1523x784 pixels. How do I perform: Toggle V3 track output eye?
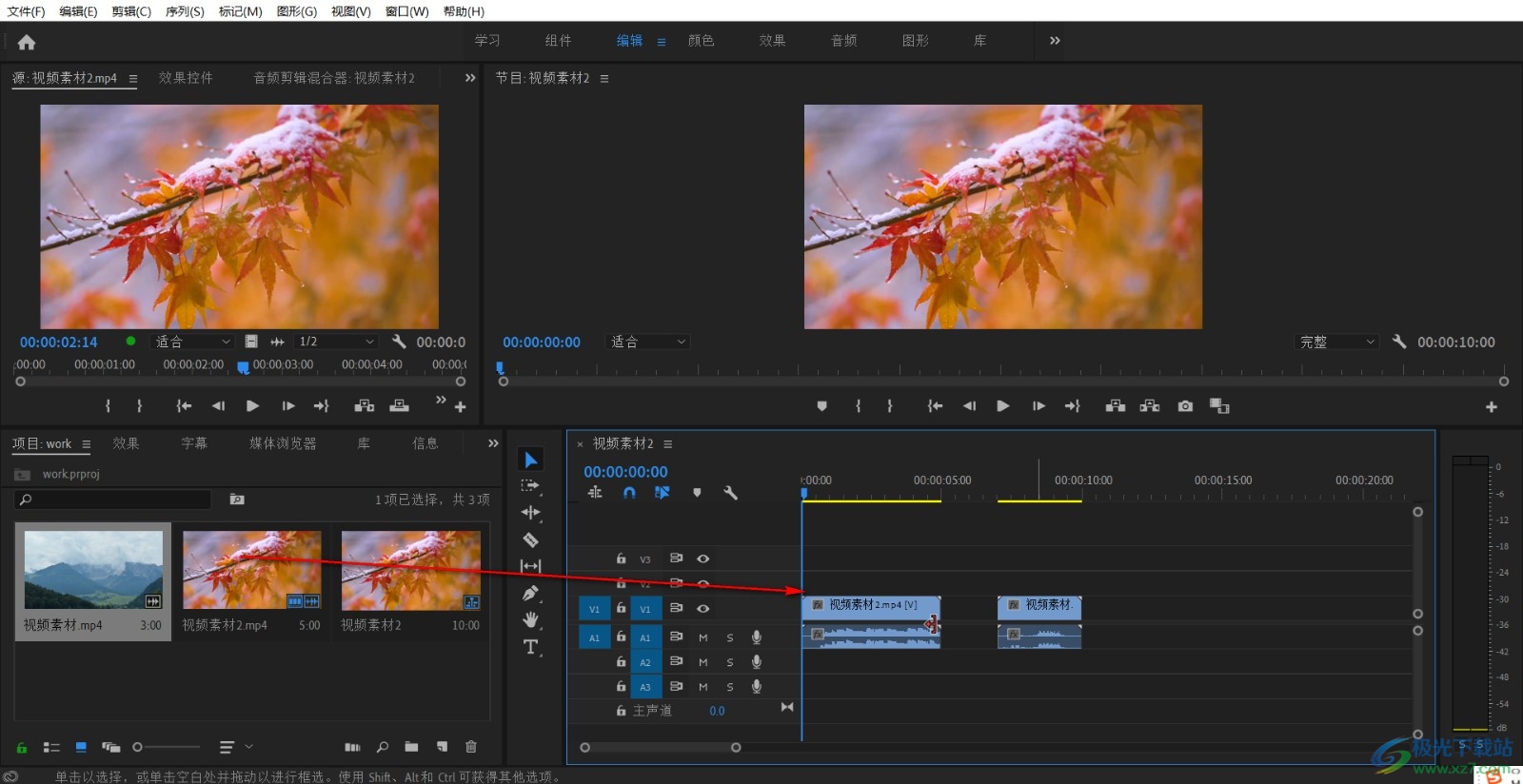pos(702,559)
